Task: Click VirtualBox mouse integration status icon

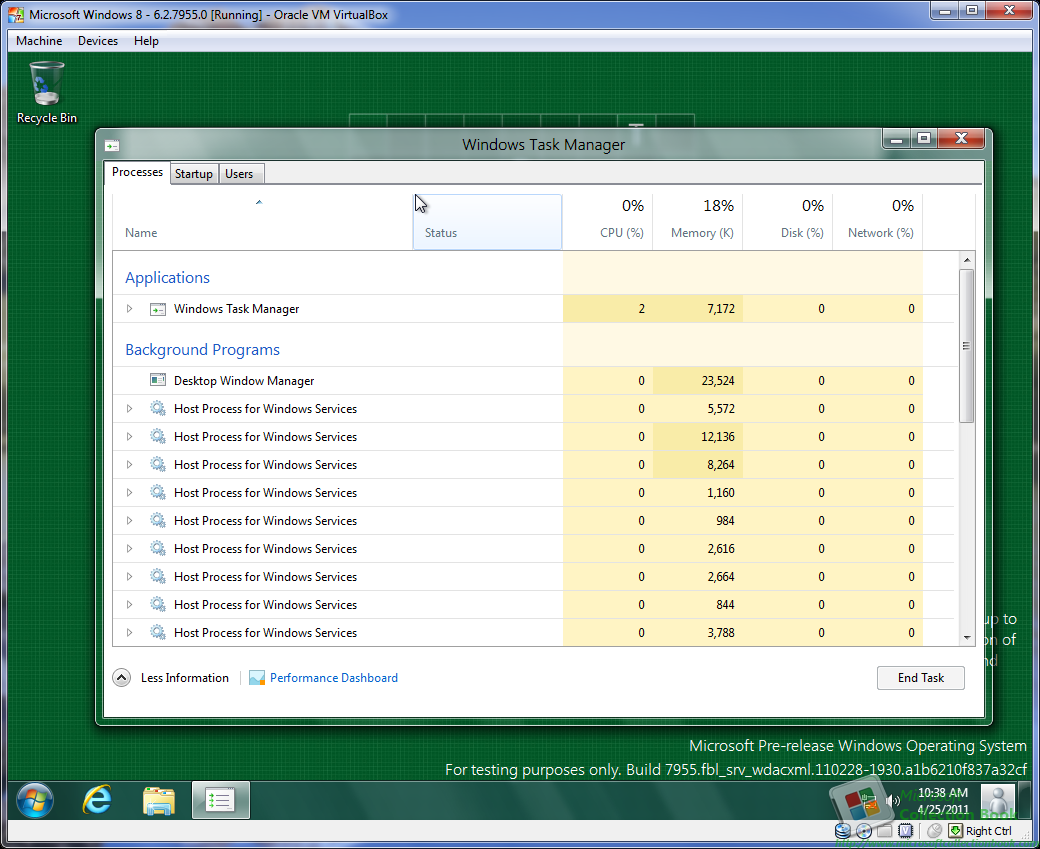Action: [935, 830]
